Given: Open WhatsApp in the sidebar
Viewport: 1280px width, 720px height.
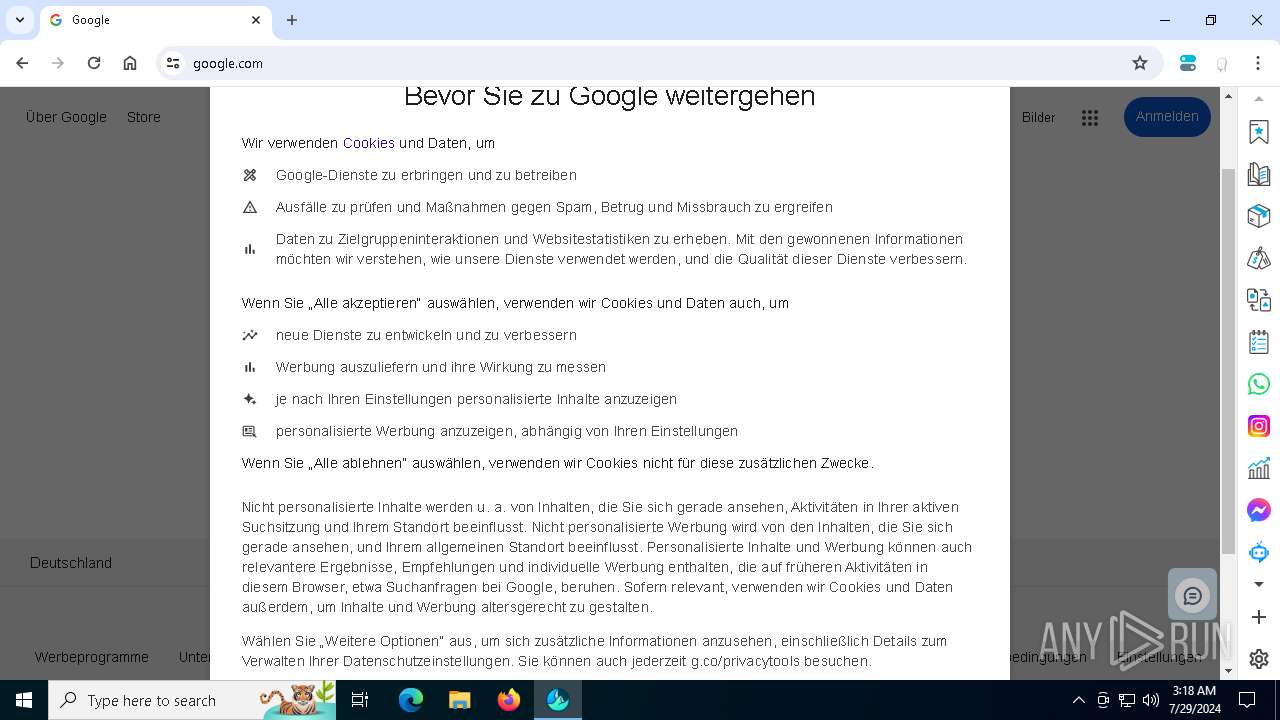Looking at the screenshot, I should click(1259, 384).
